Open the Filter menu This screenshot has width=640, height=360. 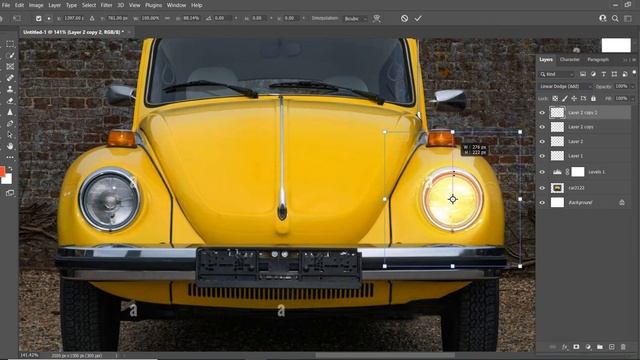tap(106, 5)
